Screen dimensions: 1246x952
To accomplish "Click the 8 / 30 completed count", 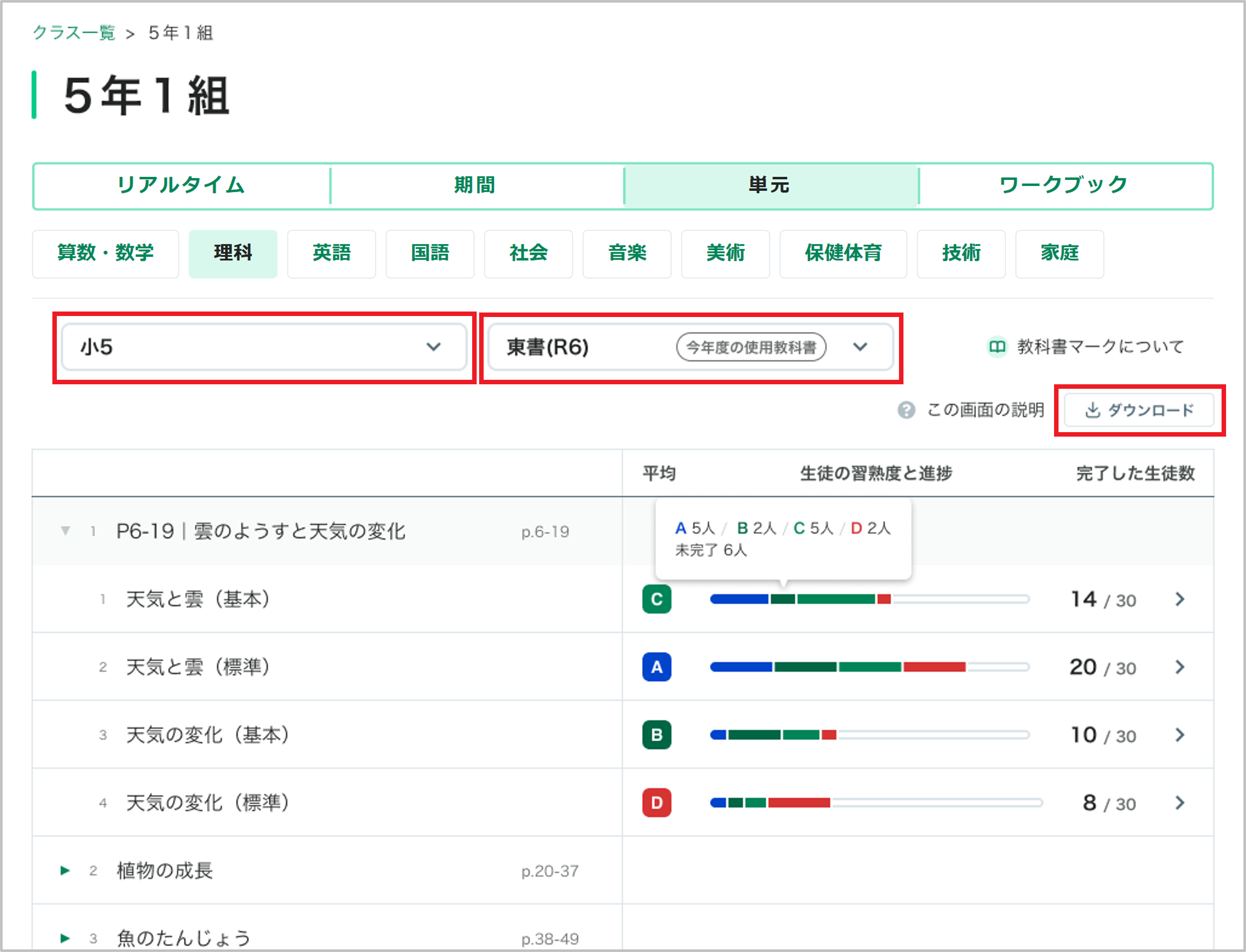I will click(1109, 803).
